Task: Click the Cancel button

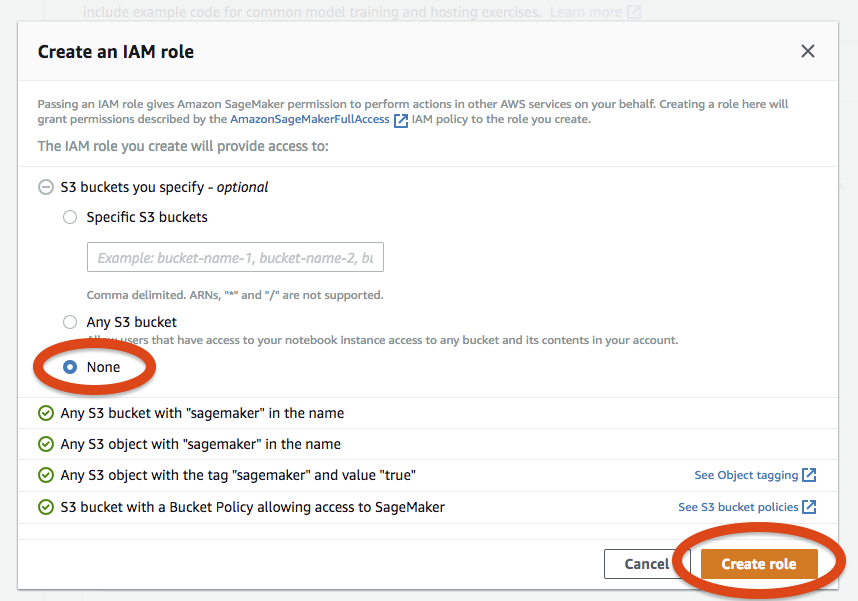Action: (648, 563)
